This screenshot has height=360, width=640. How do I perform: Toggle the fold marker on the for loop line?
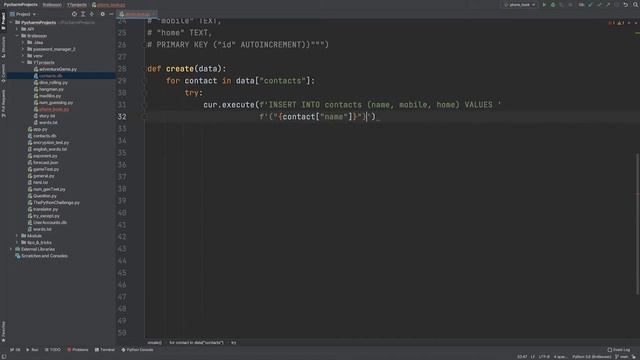pyautogui.click(x=145, y=81)
